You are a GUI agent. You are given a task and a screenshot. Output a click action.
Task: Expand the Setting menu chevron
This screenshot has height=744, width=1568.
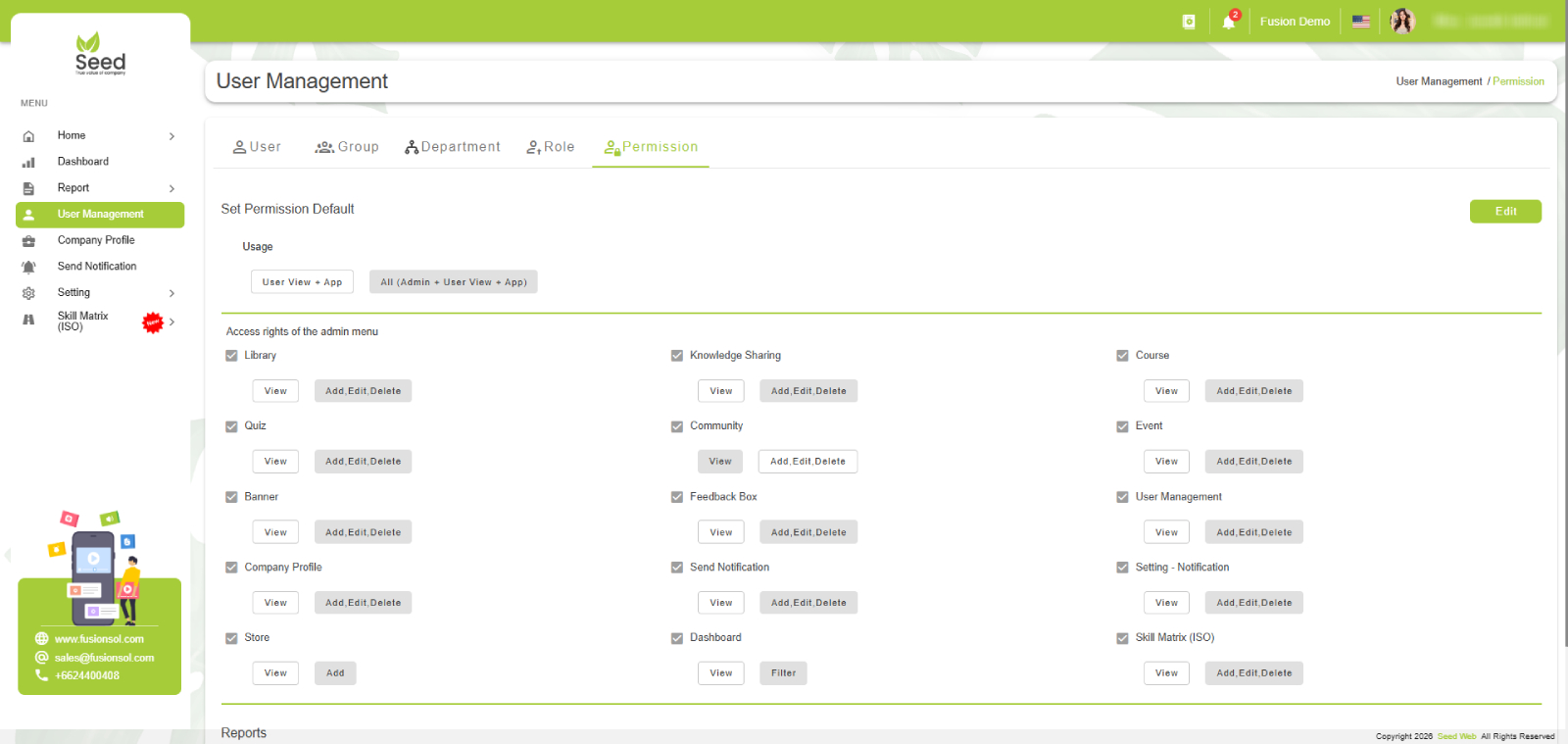point(171,293)
